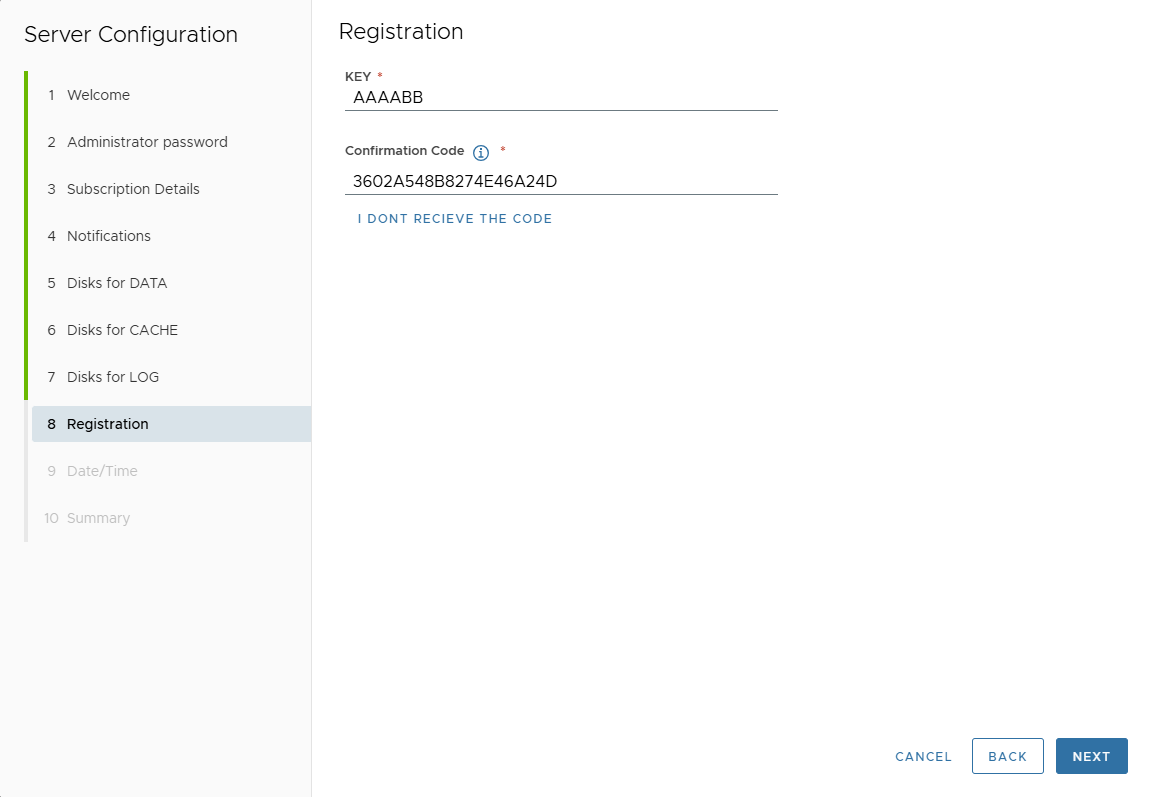Select the Subscription Details step
The height and width of the screenshot is (797, 1150).
(x=133, y=189)
